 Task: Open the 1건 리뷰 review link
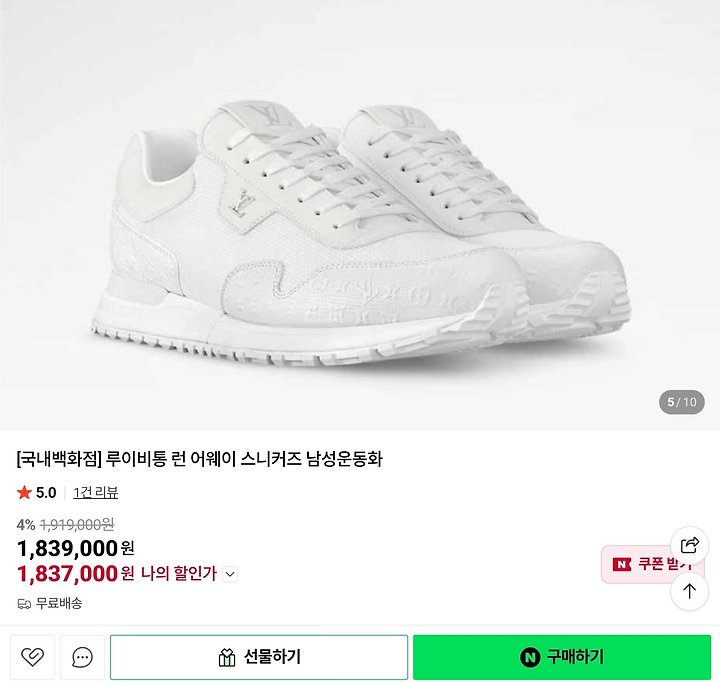click(96, 492)
